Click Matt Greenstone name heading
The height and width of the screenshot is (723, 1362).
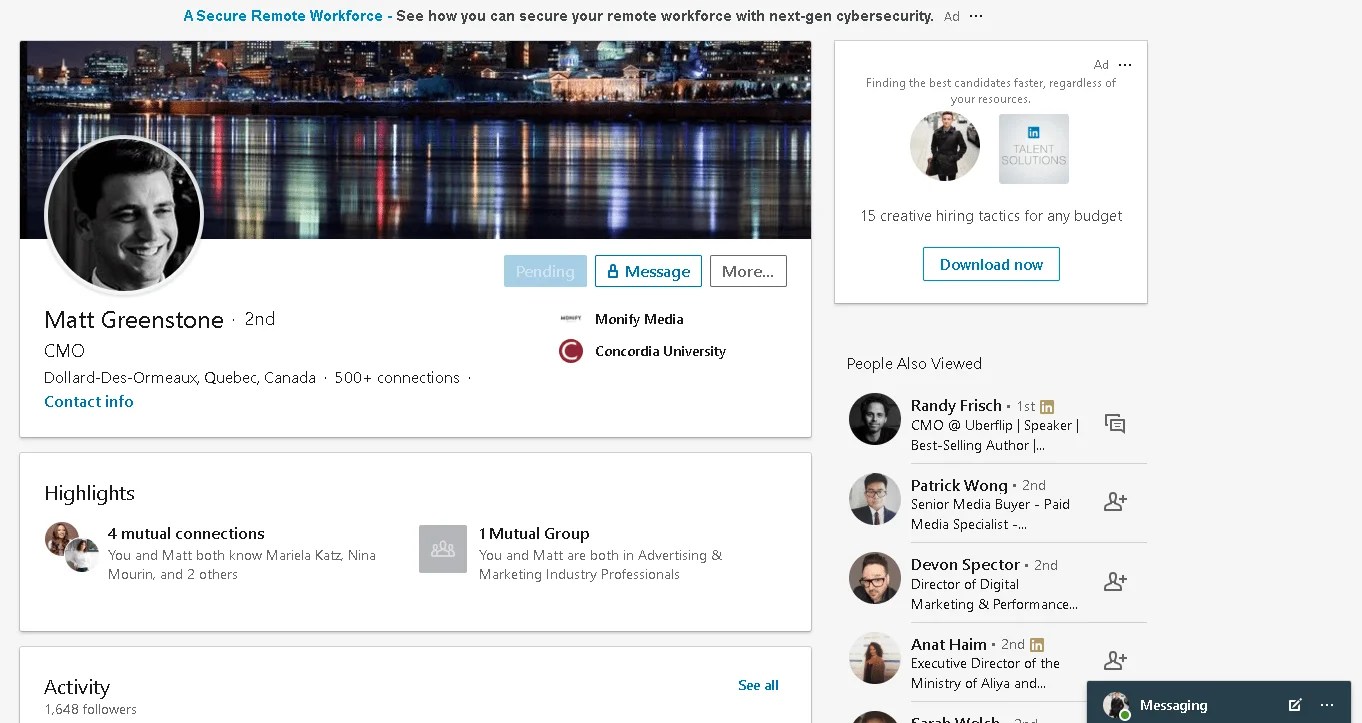click(x=134, y=320)
